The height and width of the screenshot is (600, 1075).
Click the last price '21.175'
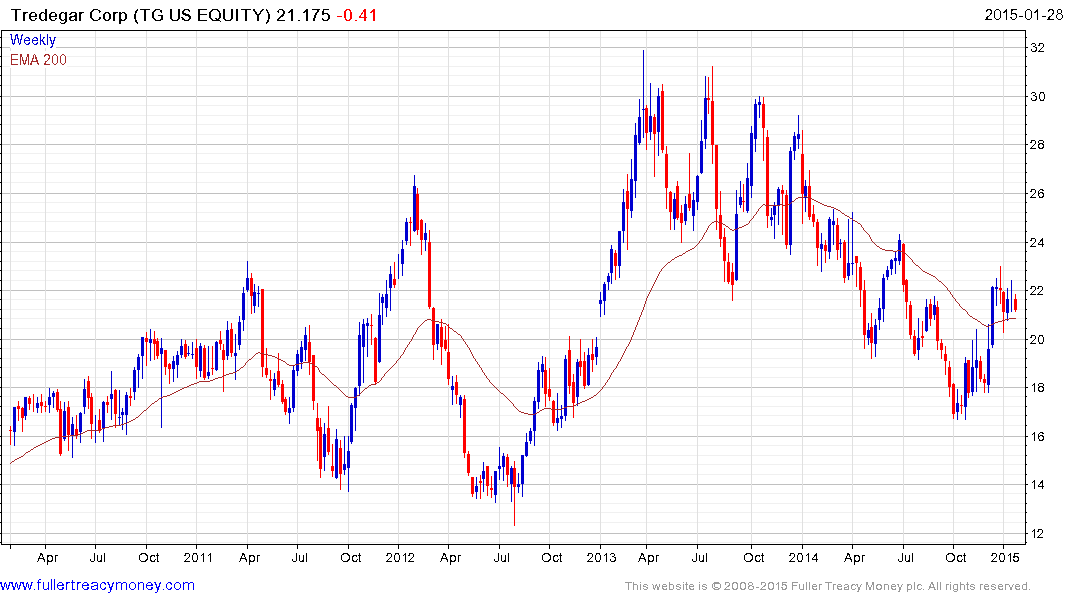click(x=303, y=15)
